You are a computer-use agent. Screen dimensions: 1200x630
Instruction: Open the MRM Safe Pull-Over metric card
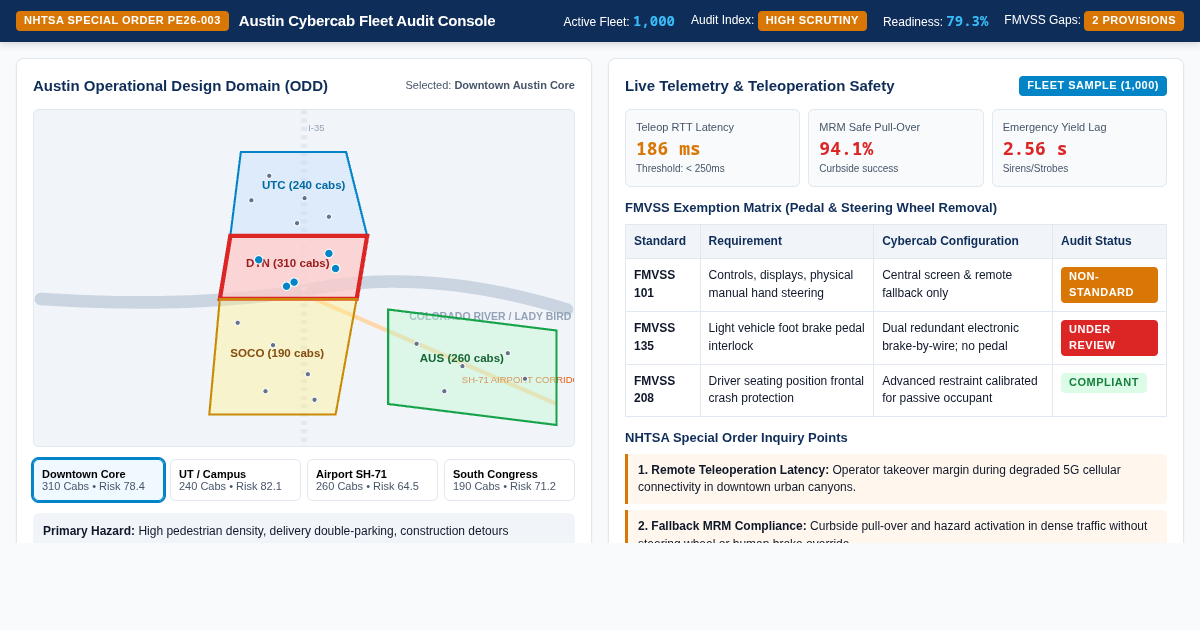point(896,148)
